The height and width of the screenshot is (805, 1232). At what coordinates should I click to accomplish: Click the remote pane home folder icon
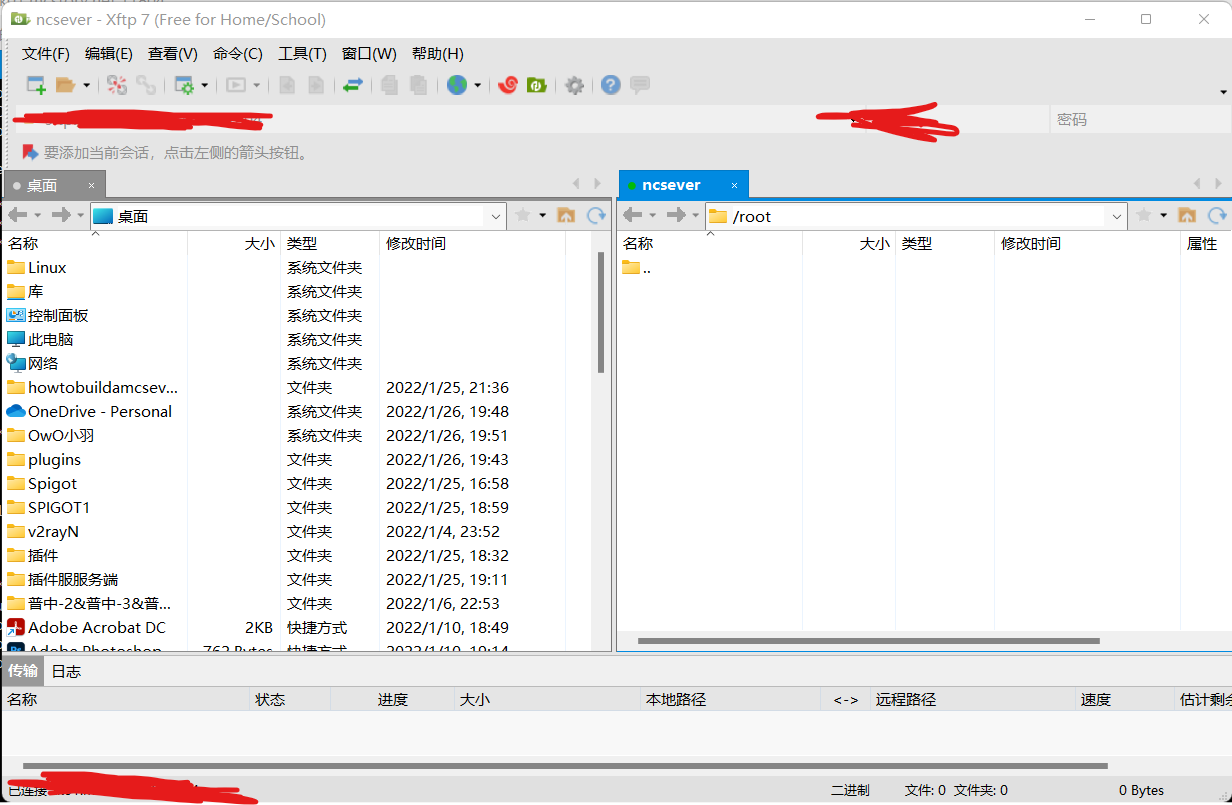point(1187,215)
